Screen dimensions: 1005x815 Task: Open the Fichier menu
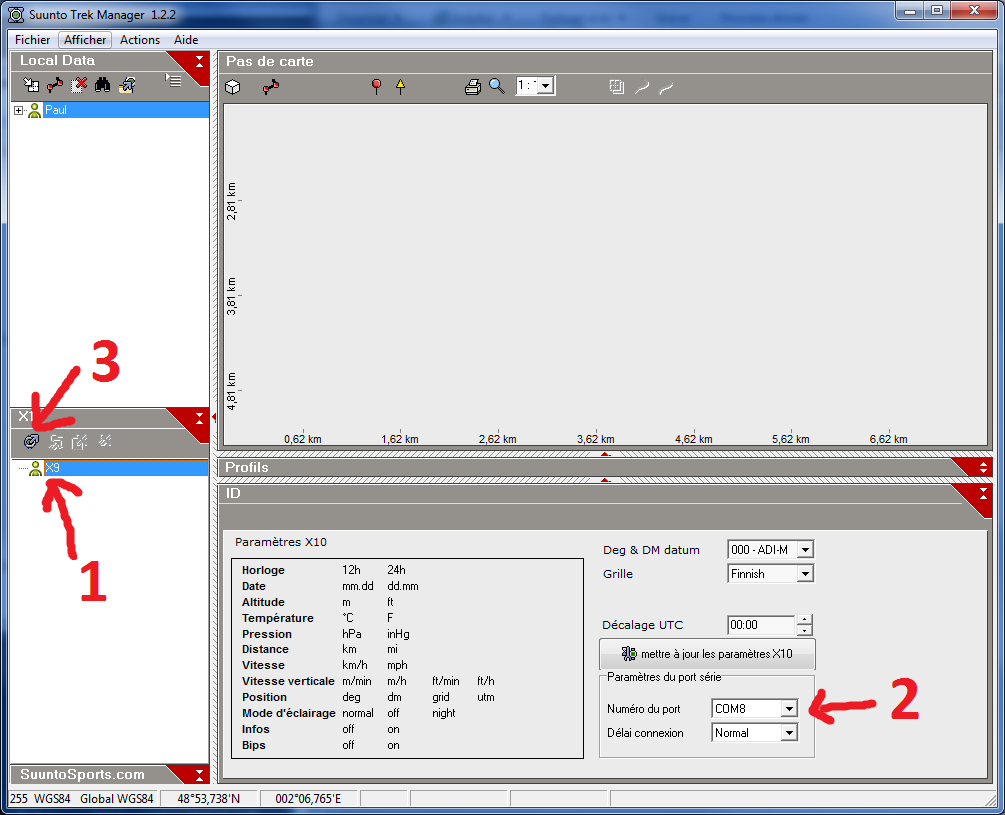pyautogui.click(x=33, y=40)
